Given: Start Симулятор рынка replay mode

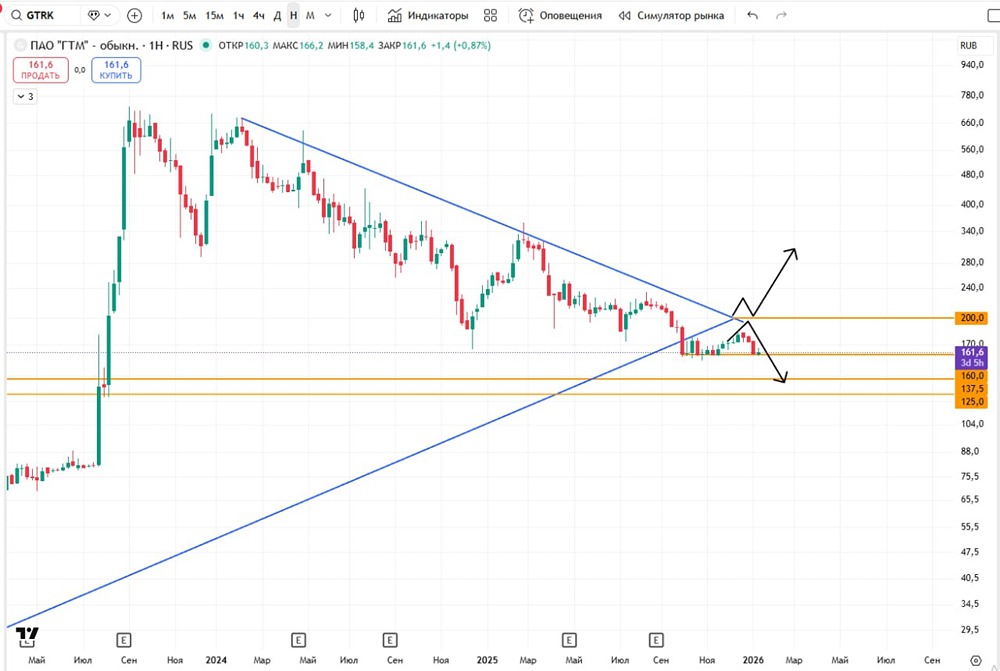Looking at the screenshot, I should click(671, 15).
